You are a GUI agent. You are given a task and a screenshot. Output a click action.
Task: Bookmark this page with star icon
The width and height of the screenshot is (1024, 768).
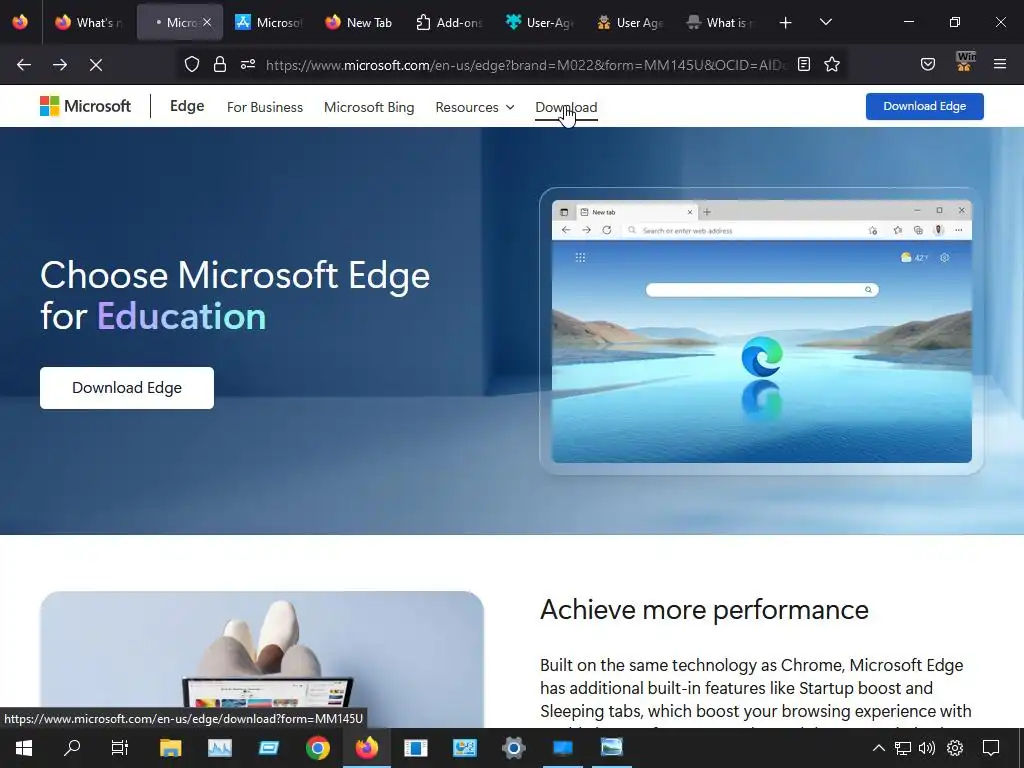click(832, 64)
